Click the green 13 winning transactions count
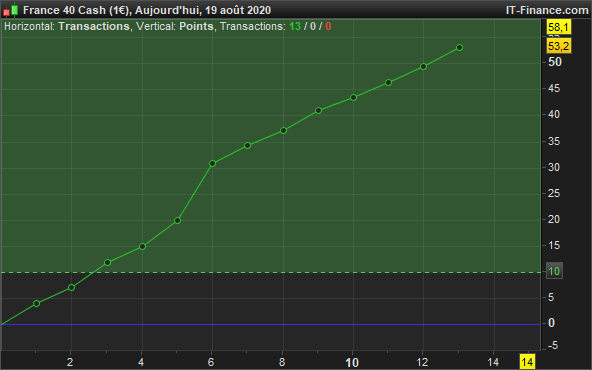Viewport: 592px width, 370px height. [295, 26]
